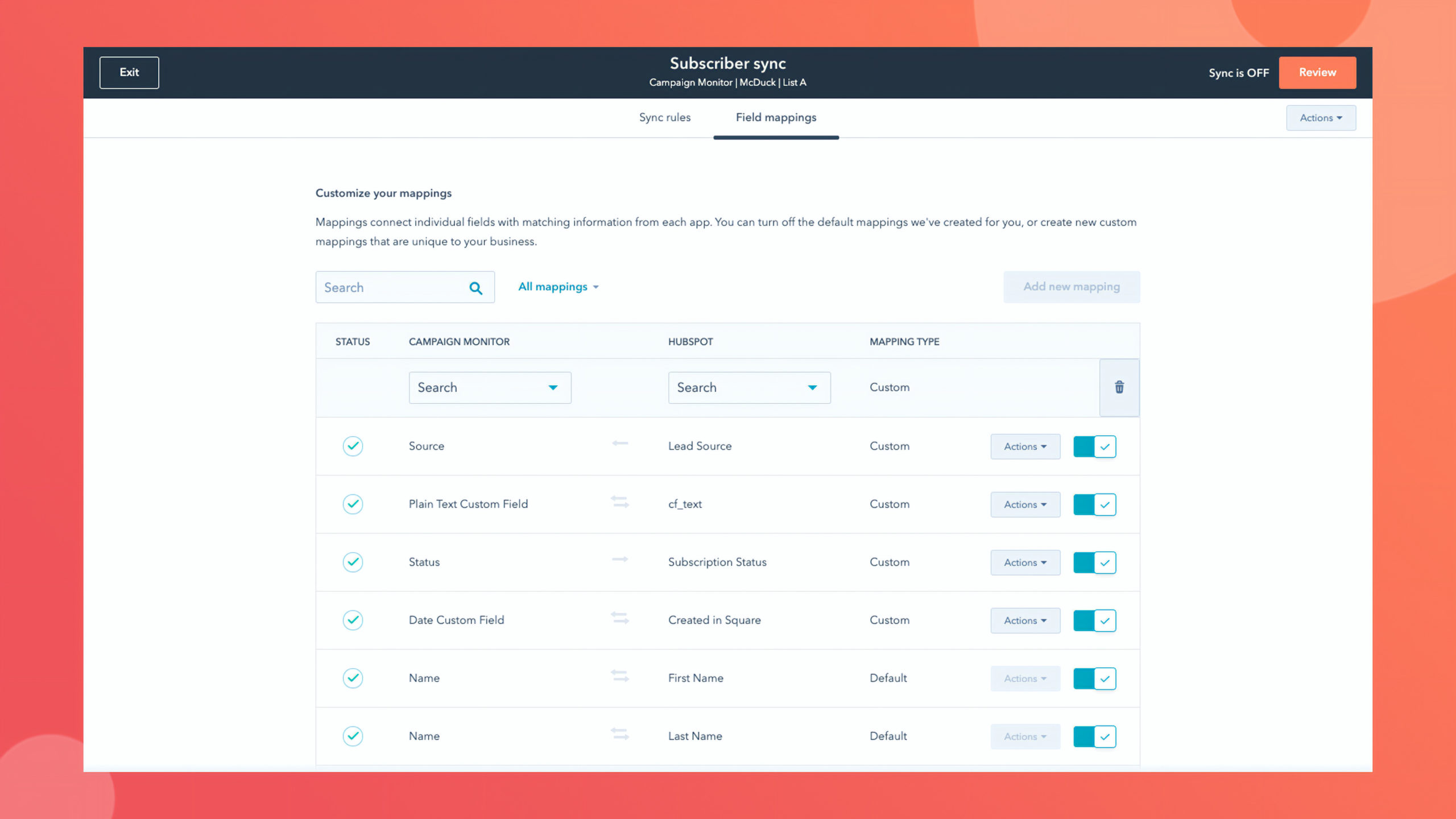The image size is (1456, 819).
Task: Open Actions menu for First Name row
Action: [1025, 679]
